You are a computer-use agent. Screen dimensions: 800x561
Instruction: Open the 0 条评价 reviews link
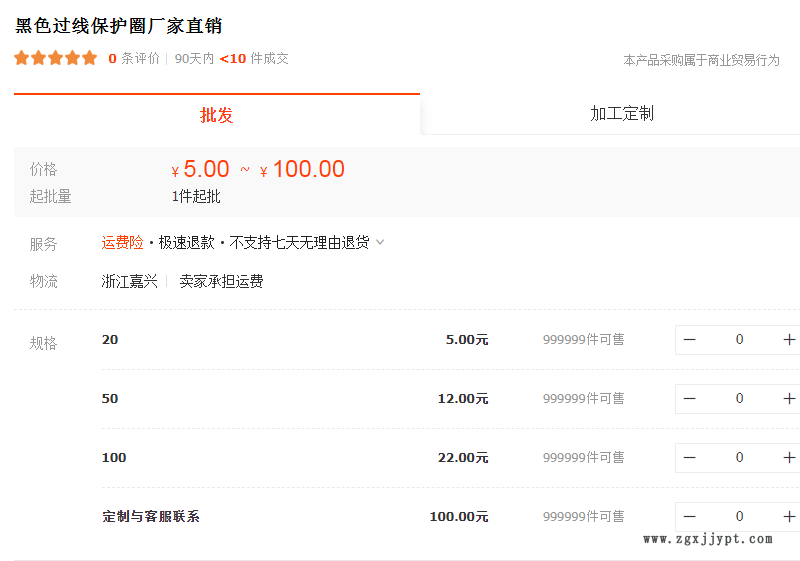click(x=134, y=58)
